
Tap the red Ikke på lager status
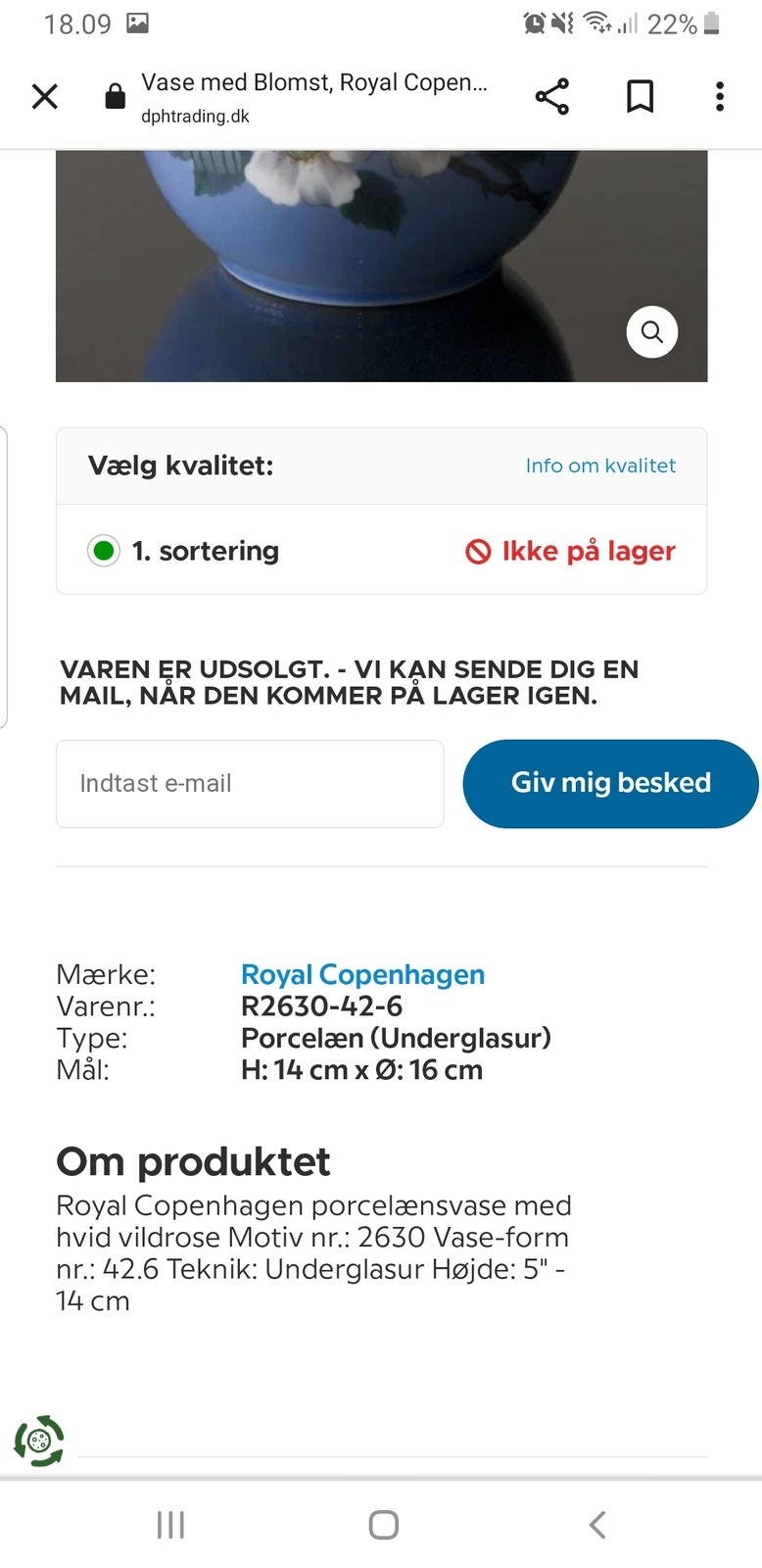pyautogui.click(x=571, y=551)
